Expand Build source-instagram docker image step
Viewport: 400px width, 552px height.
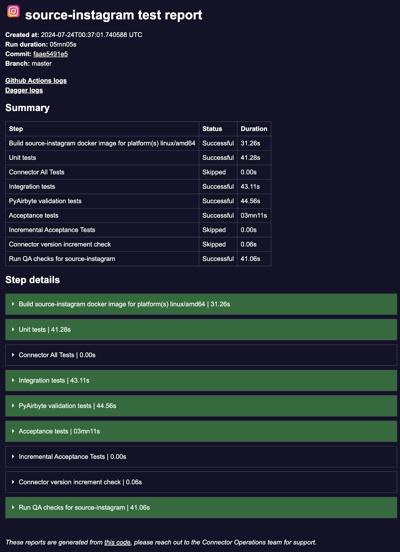tap(201, 304)
